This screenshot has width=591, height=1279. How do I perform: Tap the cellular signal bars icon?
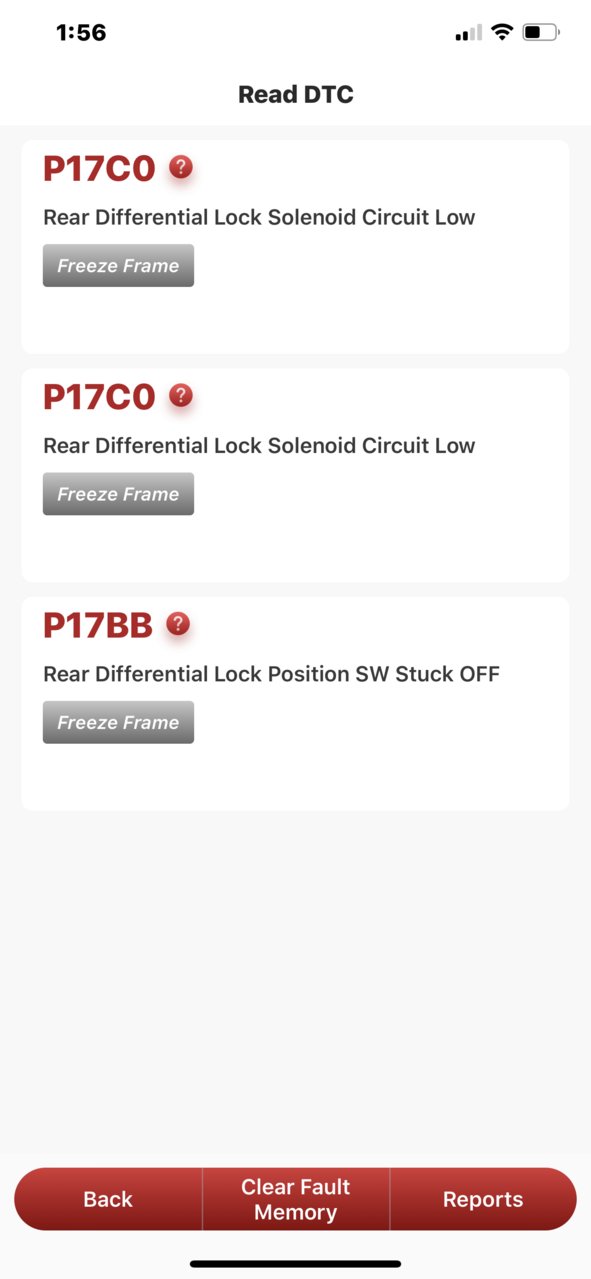[469, 34]
